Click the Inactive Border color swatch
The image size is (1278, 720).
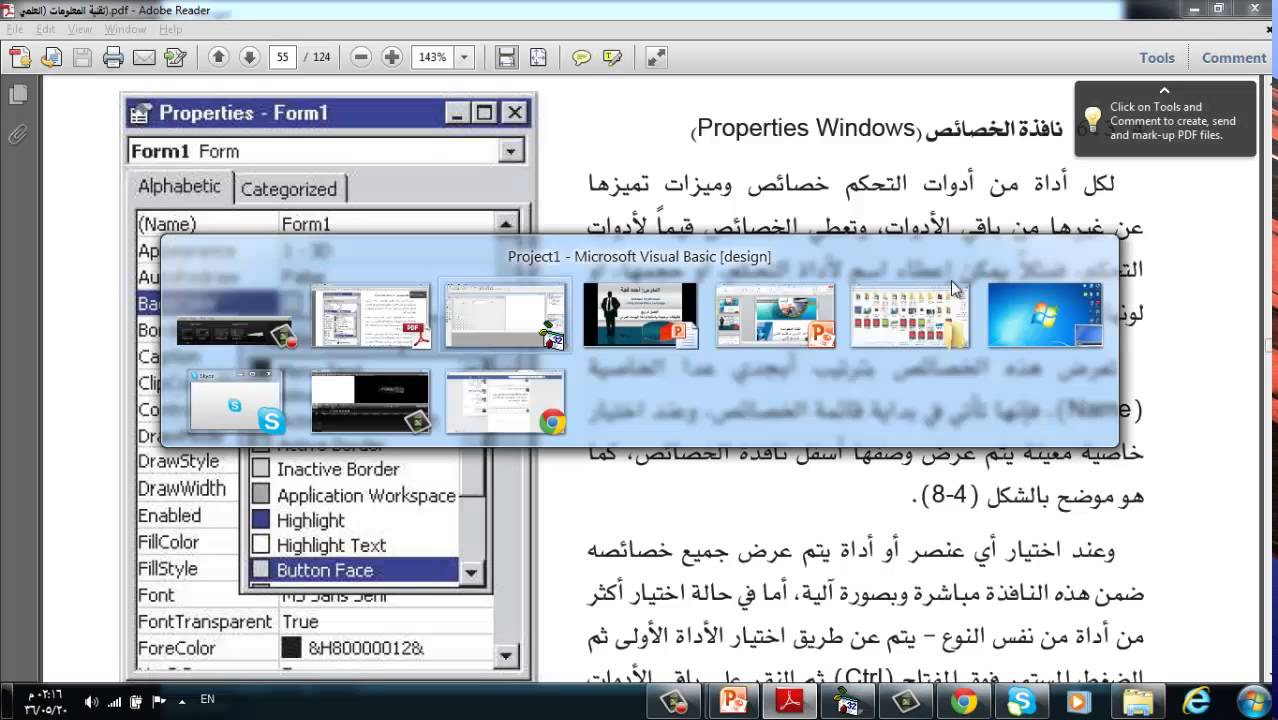261,468
